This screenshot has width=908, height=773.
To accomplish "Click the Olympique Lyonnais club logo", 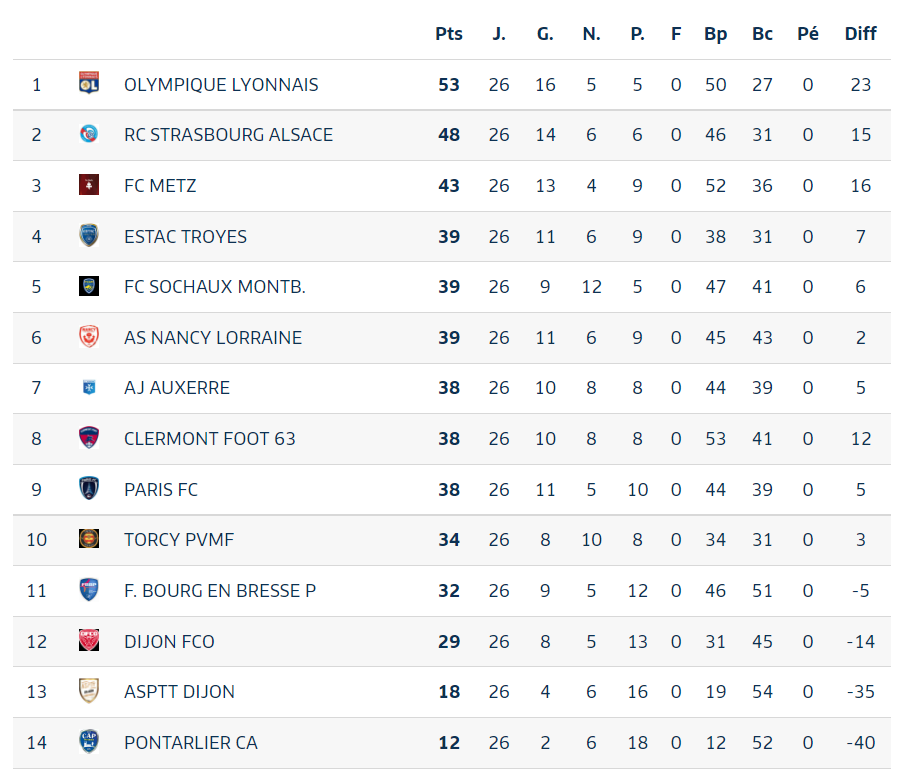I will pyautogui.click(x=89, y=84).
